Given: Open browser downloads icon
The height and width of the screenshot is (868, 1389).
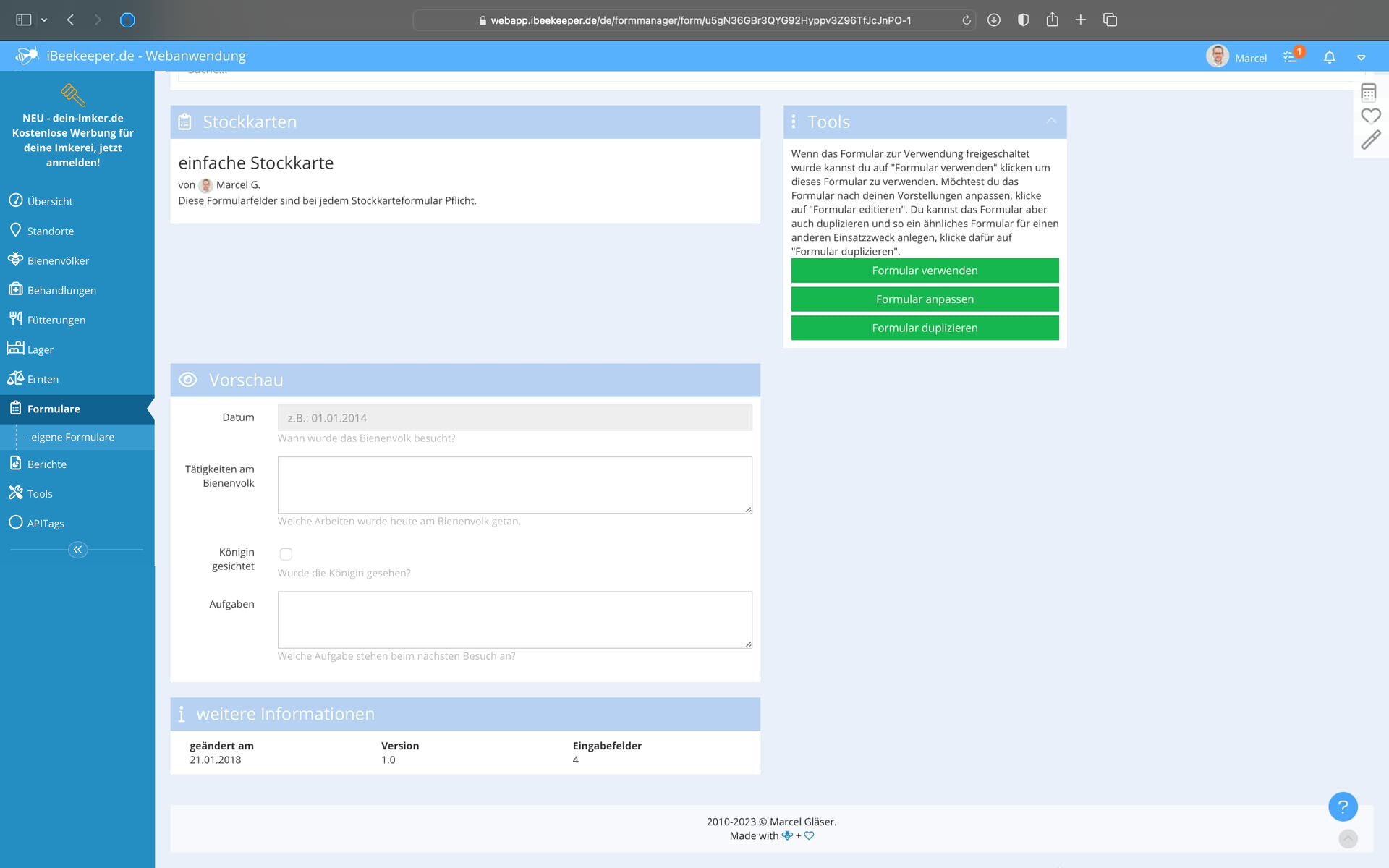Looking at the screenshot, I should click(993, 20).
